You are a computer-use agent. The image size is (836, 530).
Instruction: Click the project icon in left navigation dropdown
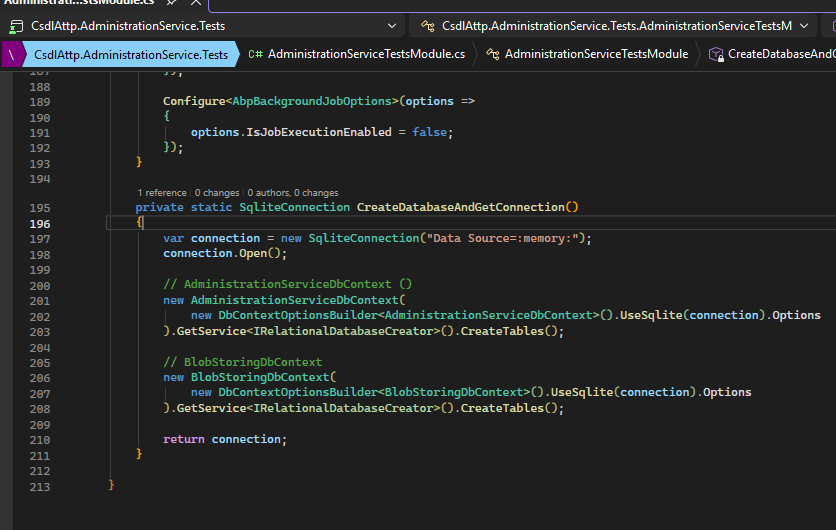(17, 25)
